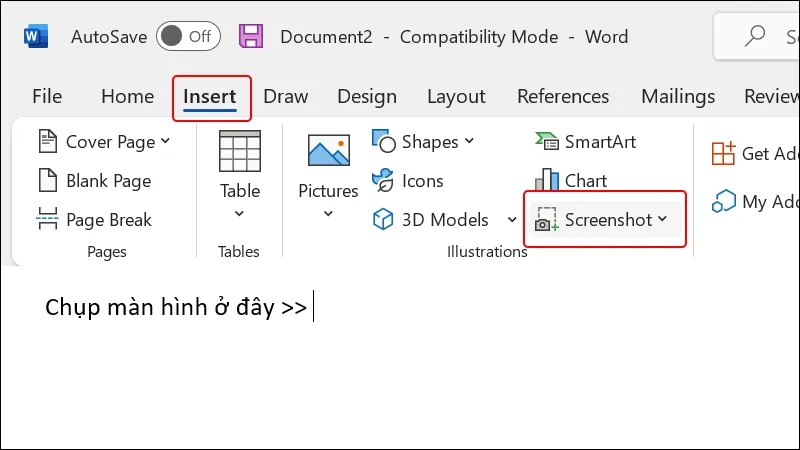800x450 pixels.
Task: Insert a Blank Page via its label
Action: [x=109, y=181]
